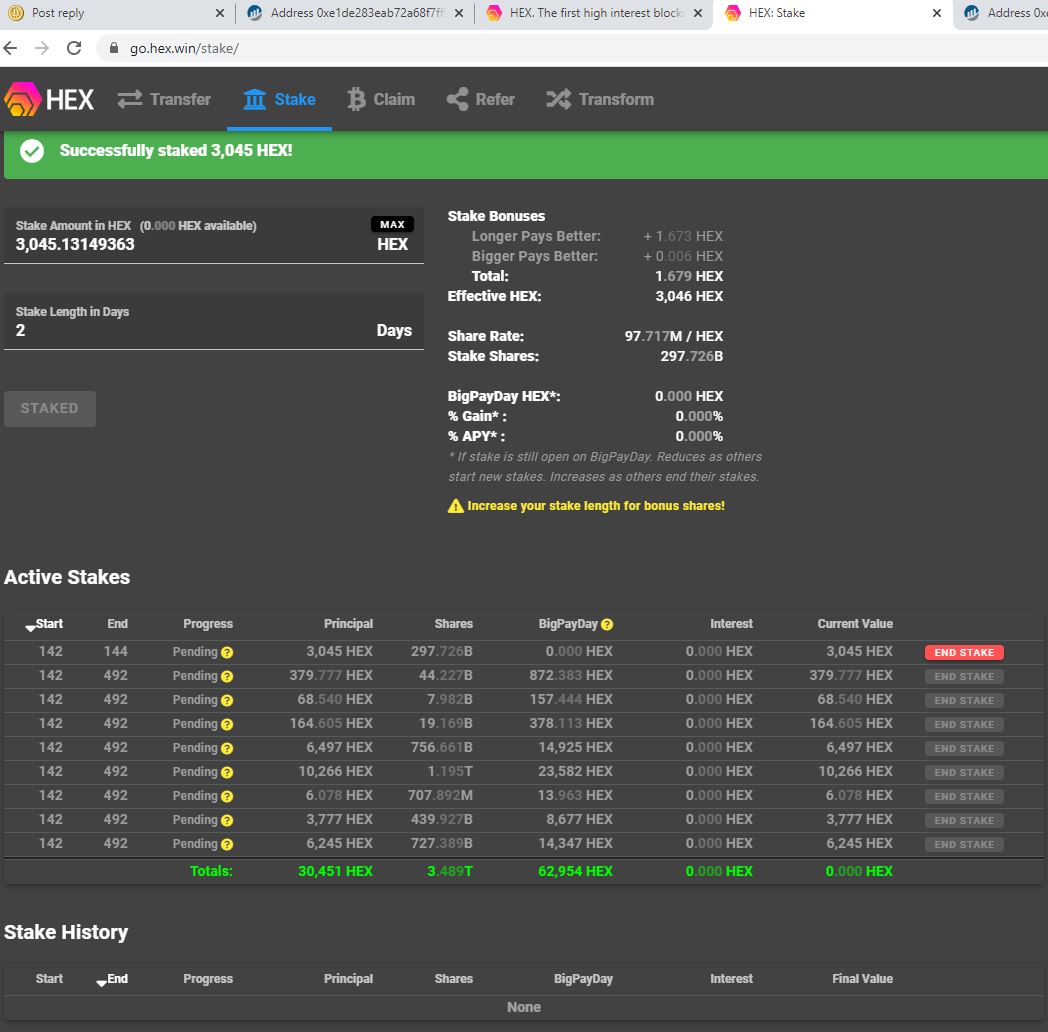
Task: End the 6,497 HEX stake
Action: 964,749
